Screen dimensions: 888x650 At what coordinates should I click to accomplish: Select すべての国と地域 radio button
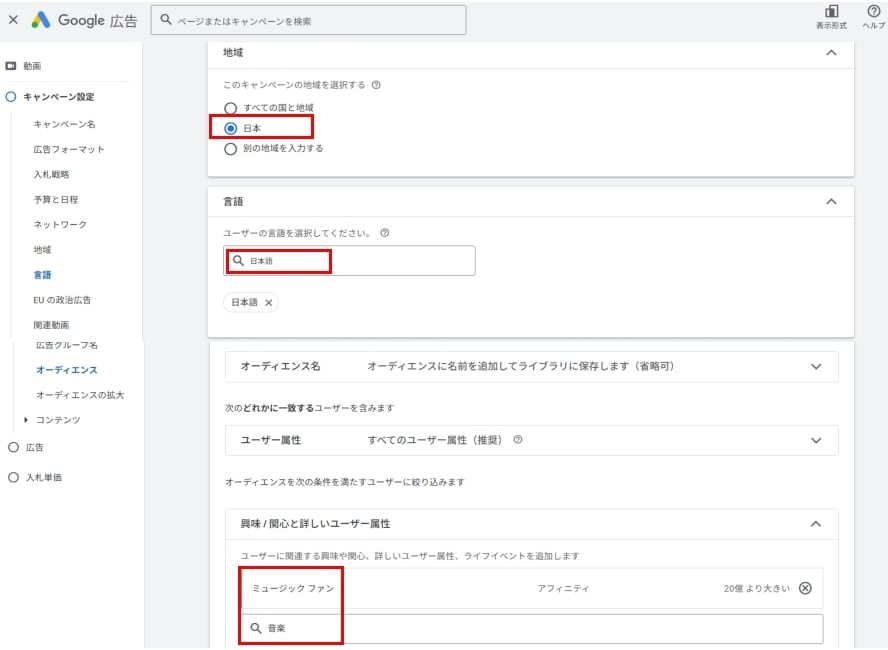click(230, 108)
